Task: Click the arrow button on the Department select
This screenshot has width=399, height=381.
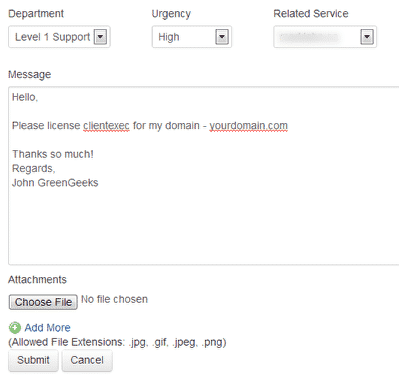Action: pyautogui.click(x=100, y=37)
